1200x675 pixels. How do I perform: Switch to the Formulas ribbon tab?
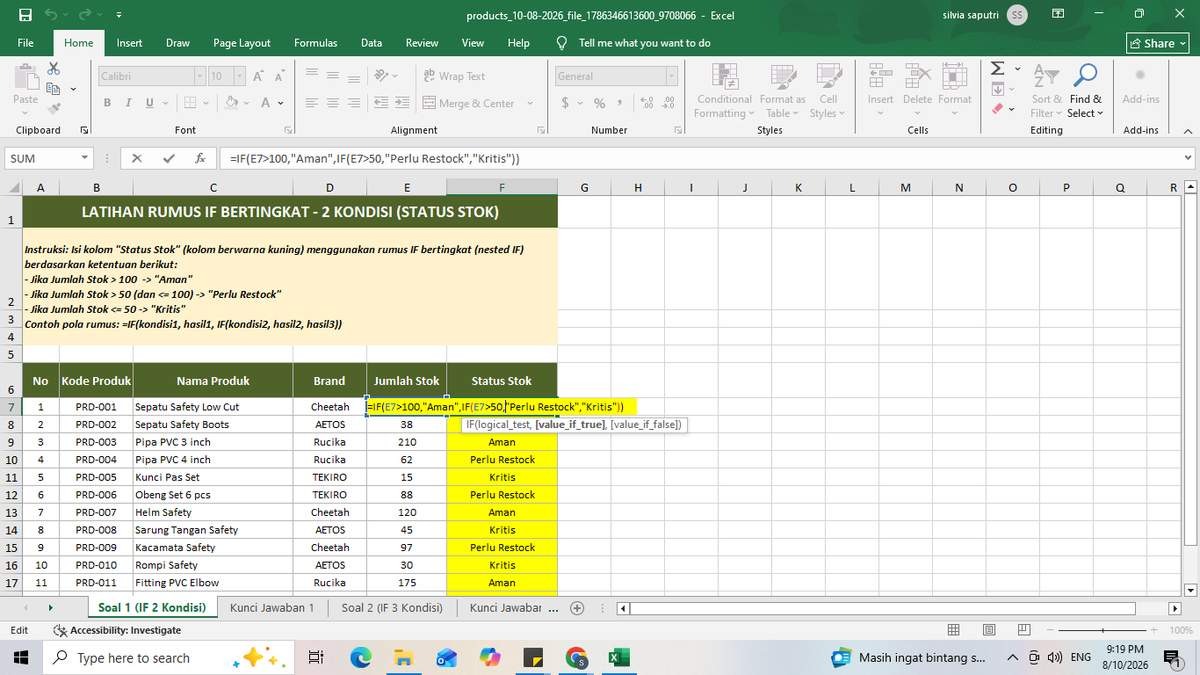click(x=315, y=43)
